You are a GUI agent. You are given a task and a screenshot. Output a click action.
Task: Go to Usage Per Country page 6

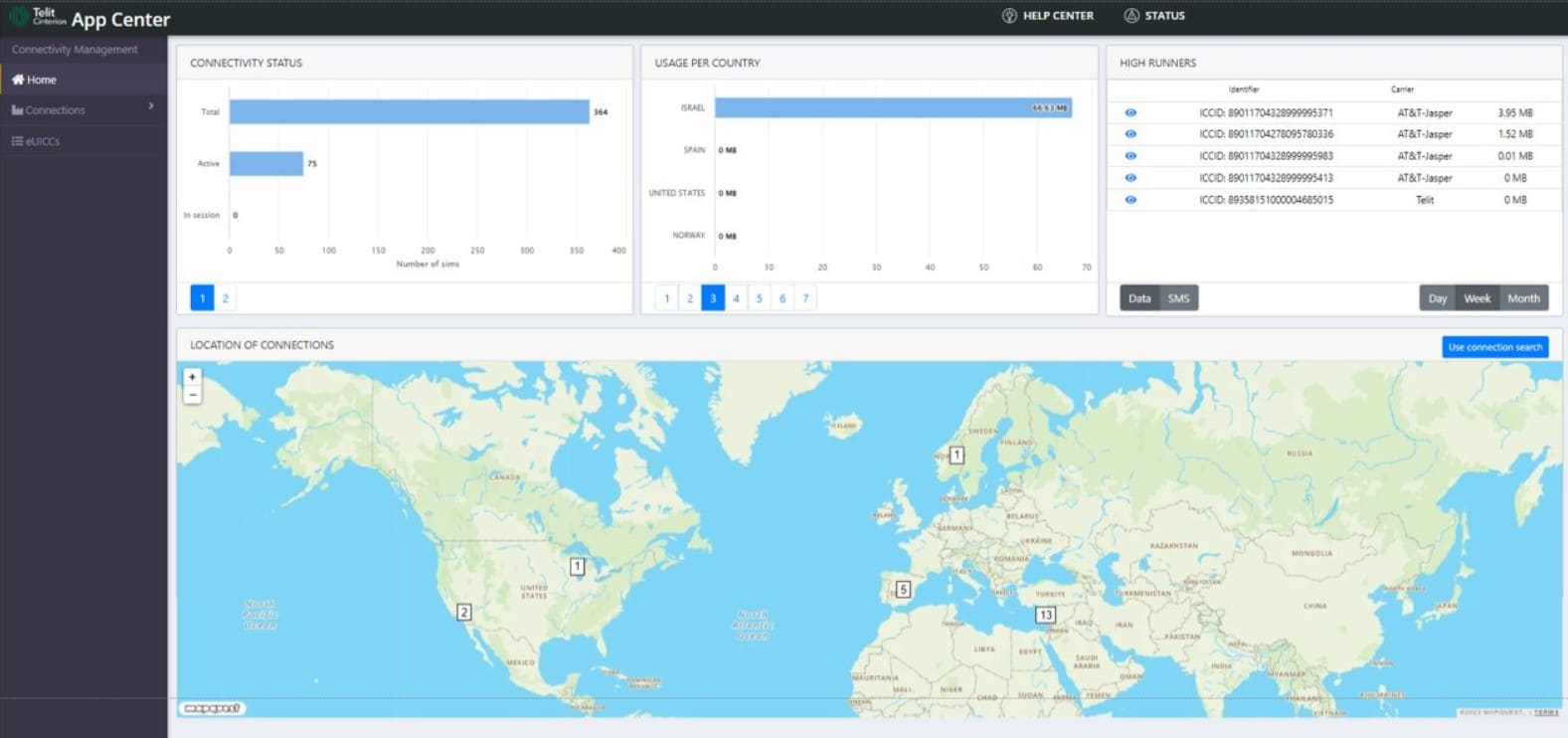pos(783,298)
